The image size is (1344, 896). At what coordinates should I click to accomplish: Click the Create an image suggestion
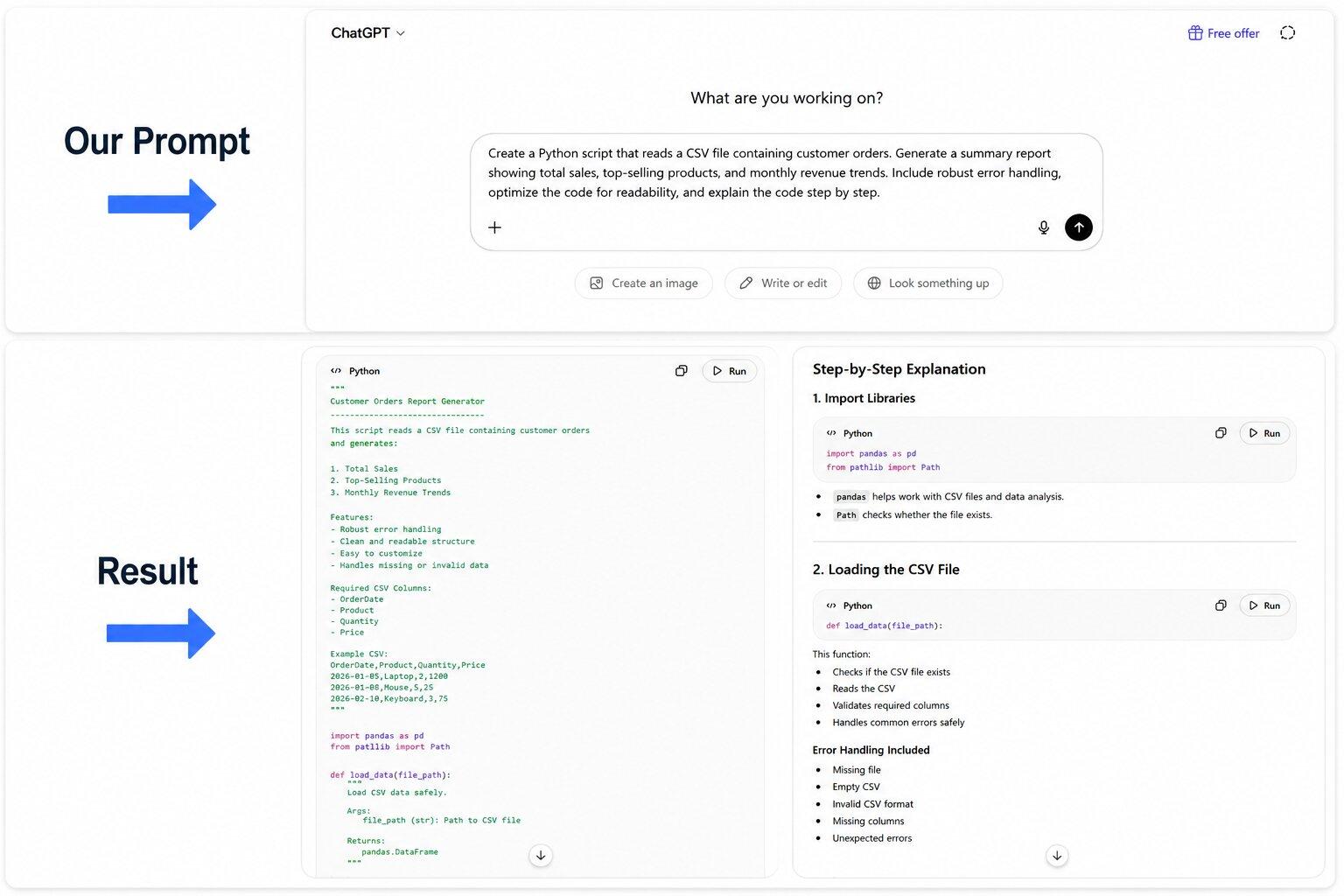[x=643, y=283]
